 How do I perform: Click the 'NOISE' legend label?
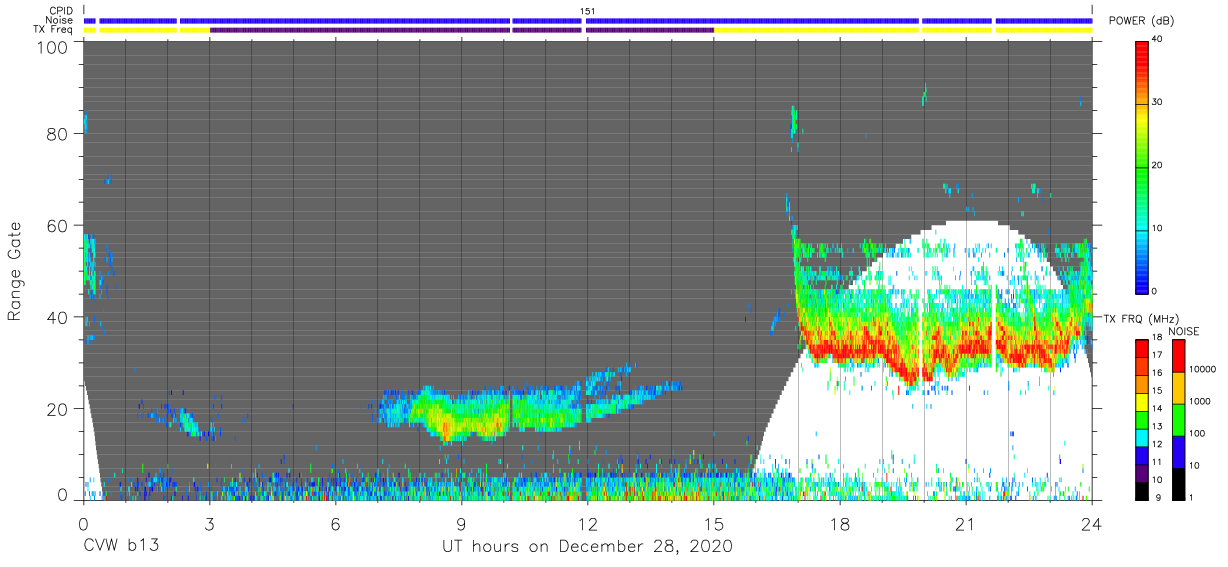(x=1184, y=331)
